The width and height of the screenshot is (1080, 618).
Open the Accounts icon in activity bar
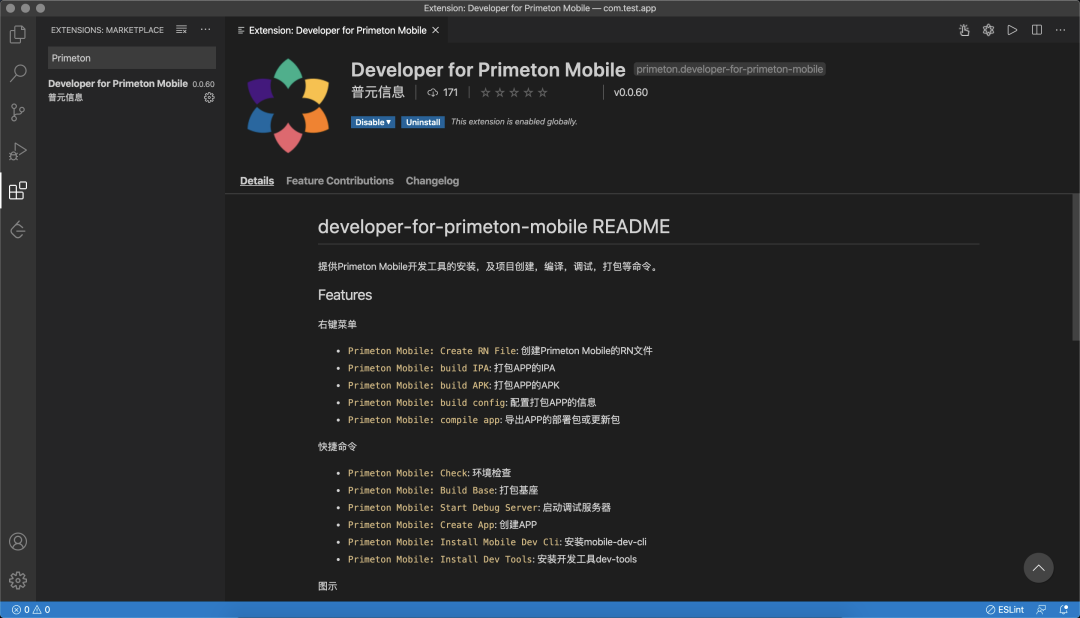[18, 542]
